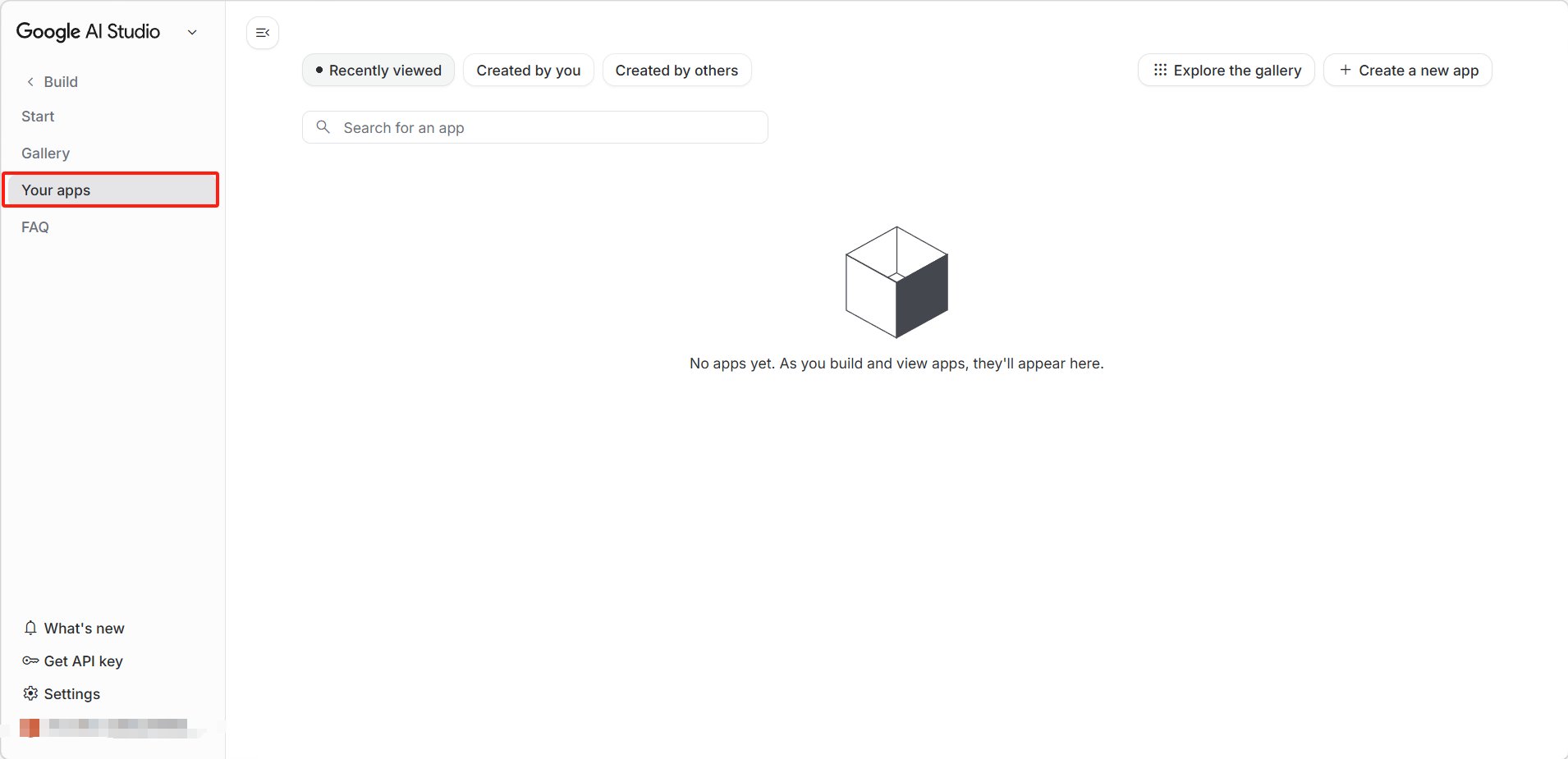Click Explore the gallery button
1568x759 pixels.
click(1226, 71)
